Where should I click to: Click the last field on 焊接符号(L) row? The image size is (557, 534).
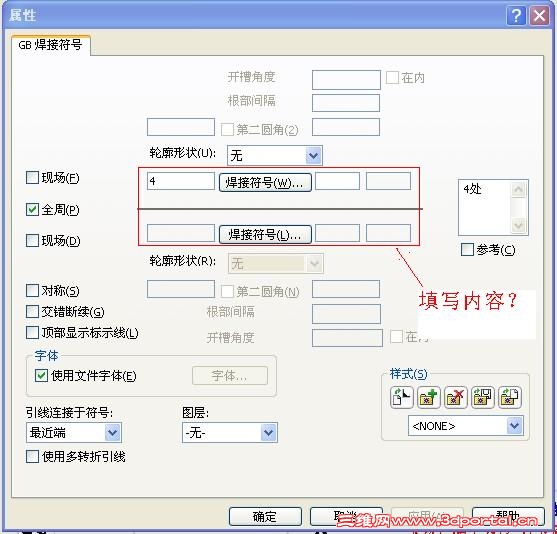pyautogui.click(x=388, y=233)
